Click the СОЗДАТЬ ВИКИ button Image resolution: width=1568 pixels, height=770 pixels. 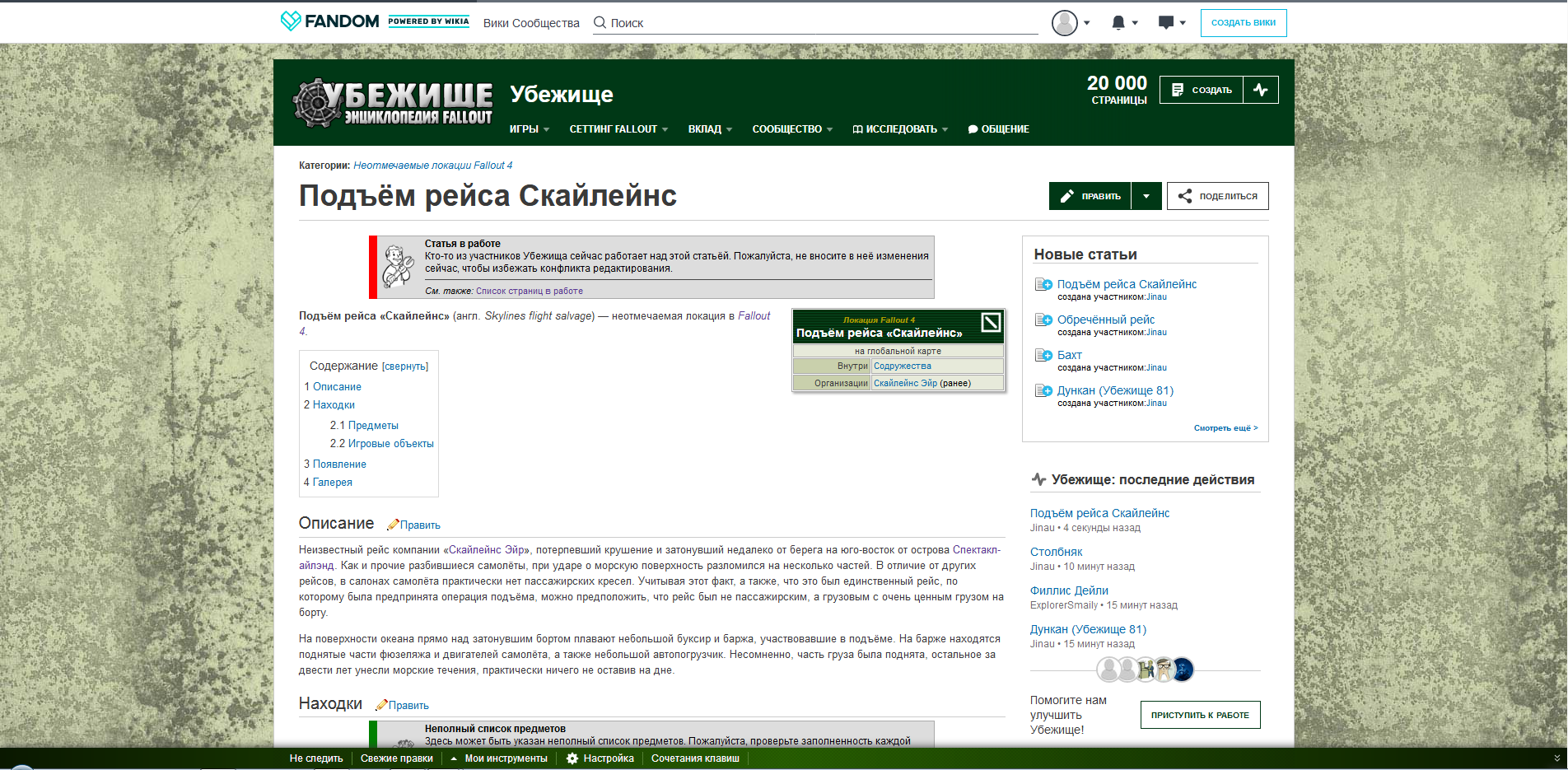(1244, 23)
